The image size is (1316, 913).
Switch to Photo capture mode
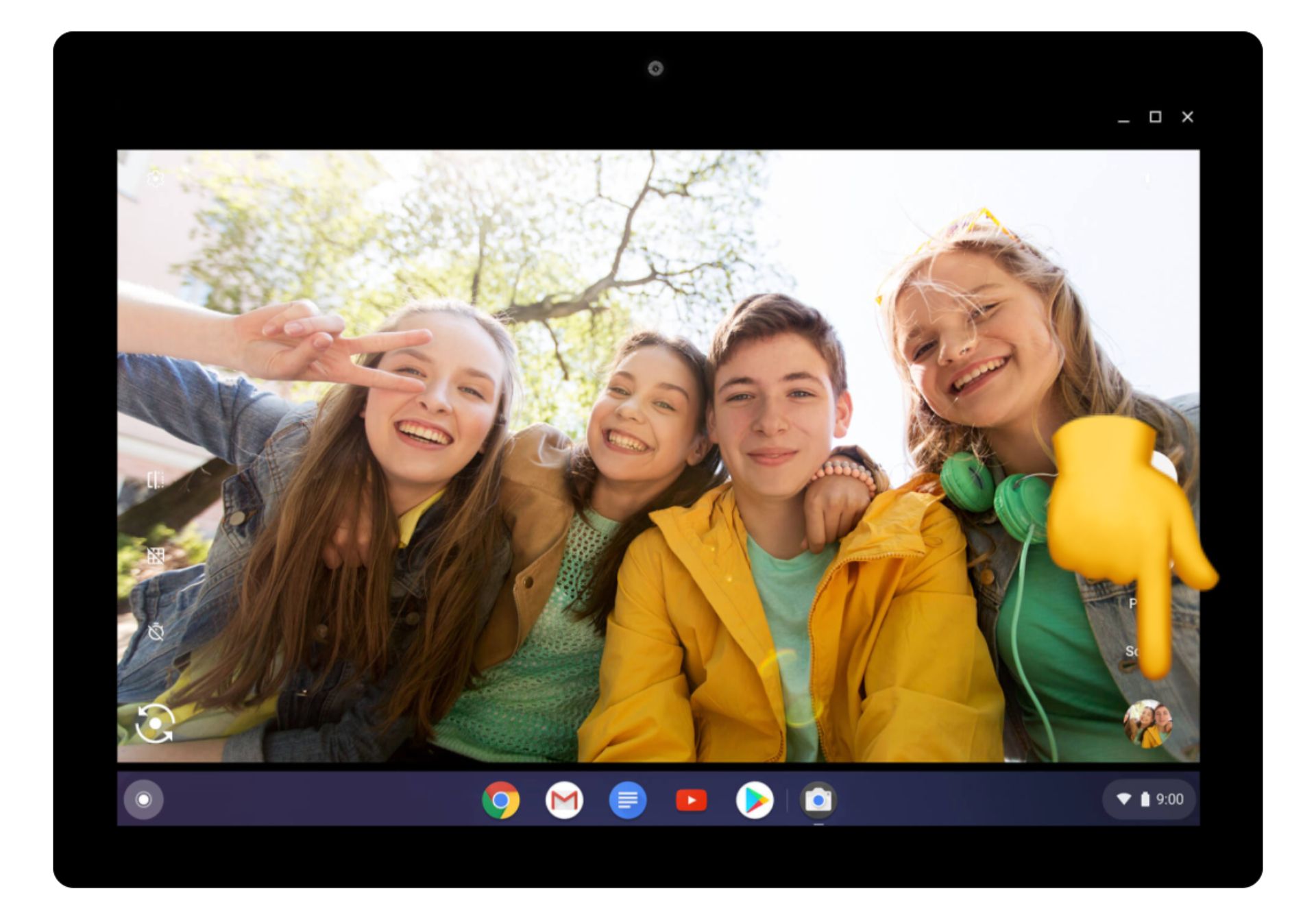[x=1133, y=603]
